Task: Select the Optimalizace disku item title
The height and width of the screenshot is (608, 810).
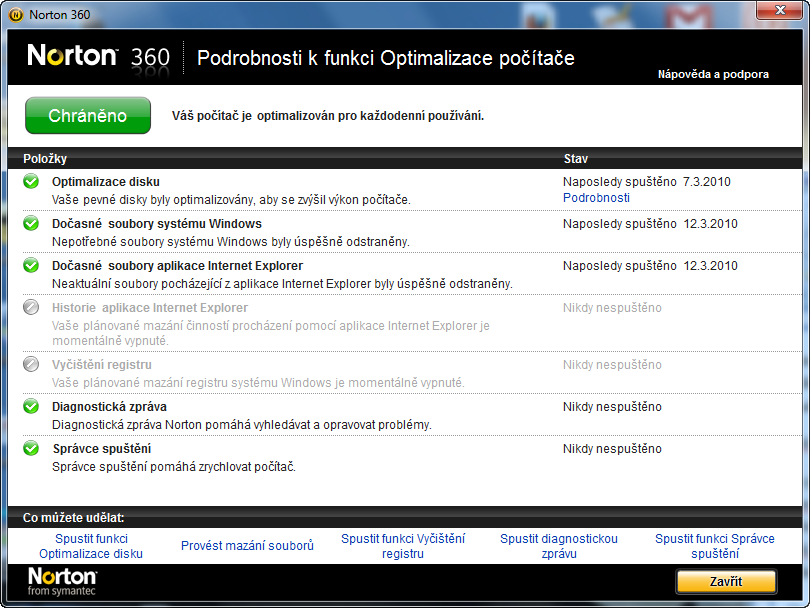Action: point(106,181)
